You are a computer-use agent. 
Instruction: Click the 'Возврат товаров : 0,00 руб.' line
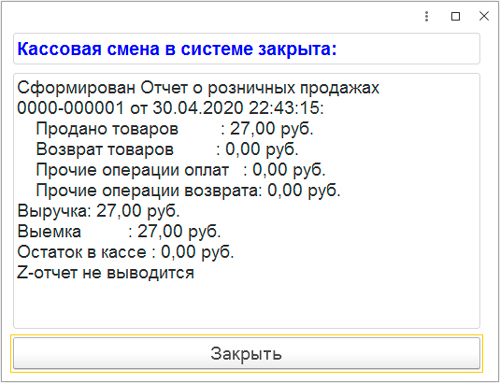pos(167,149)
